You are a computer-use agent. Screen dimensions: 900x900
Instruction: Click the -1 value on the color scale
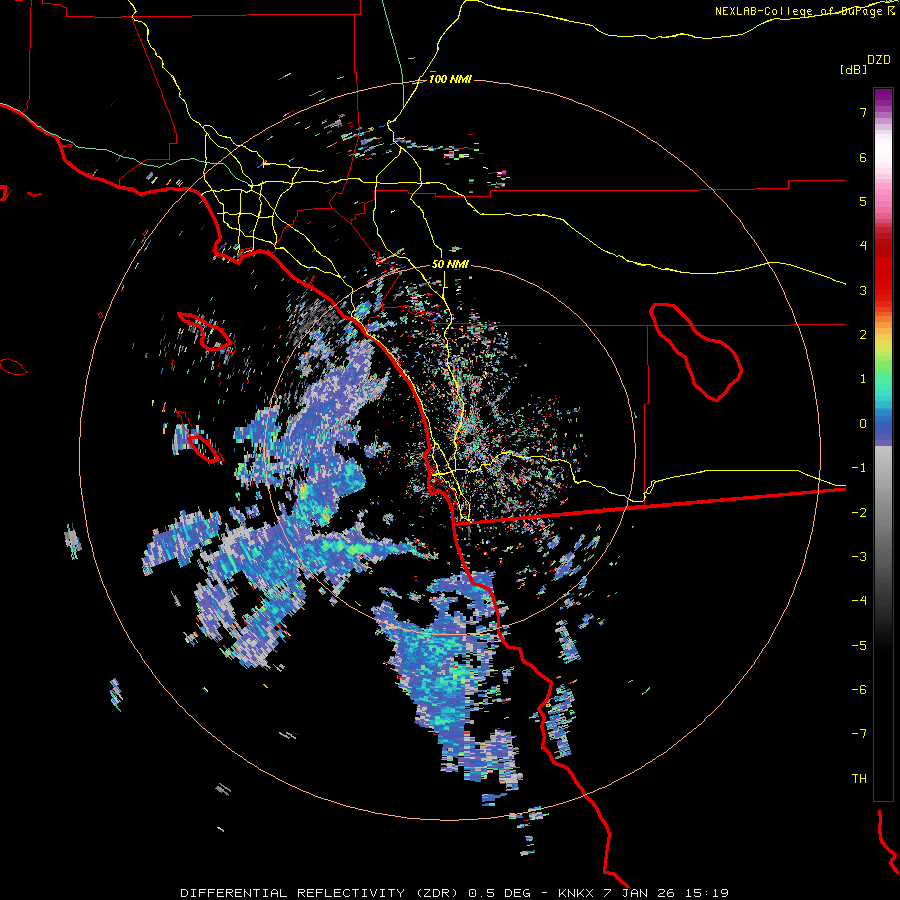(859, 468)
